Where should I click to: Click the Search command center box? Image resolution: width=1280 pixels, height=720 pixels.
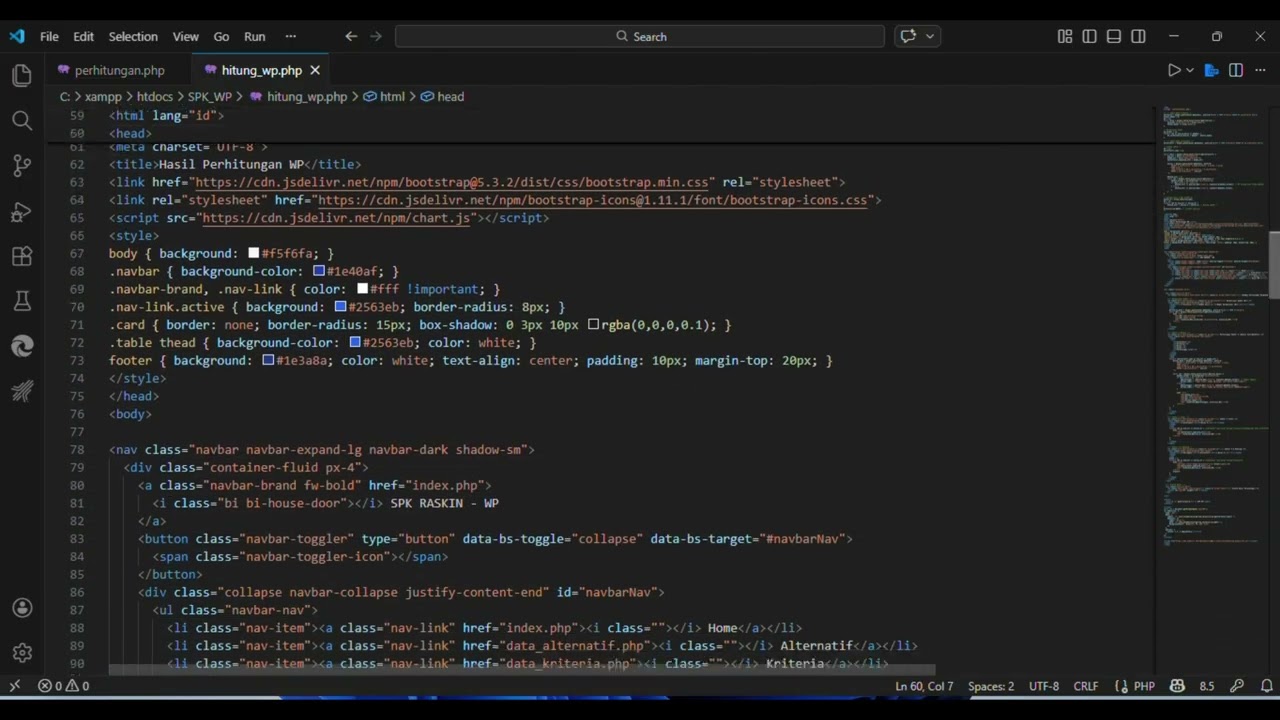coord(640,36)
